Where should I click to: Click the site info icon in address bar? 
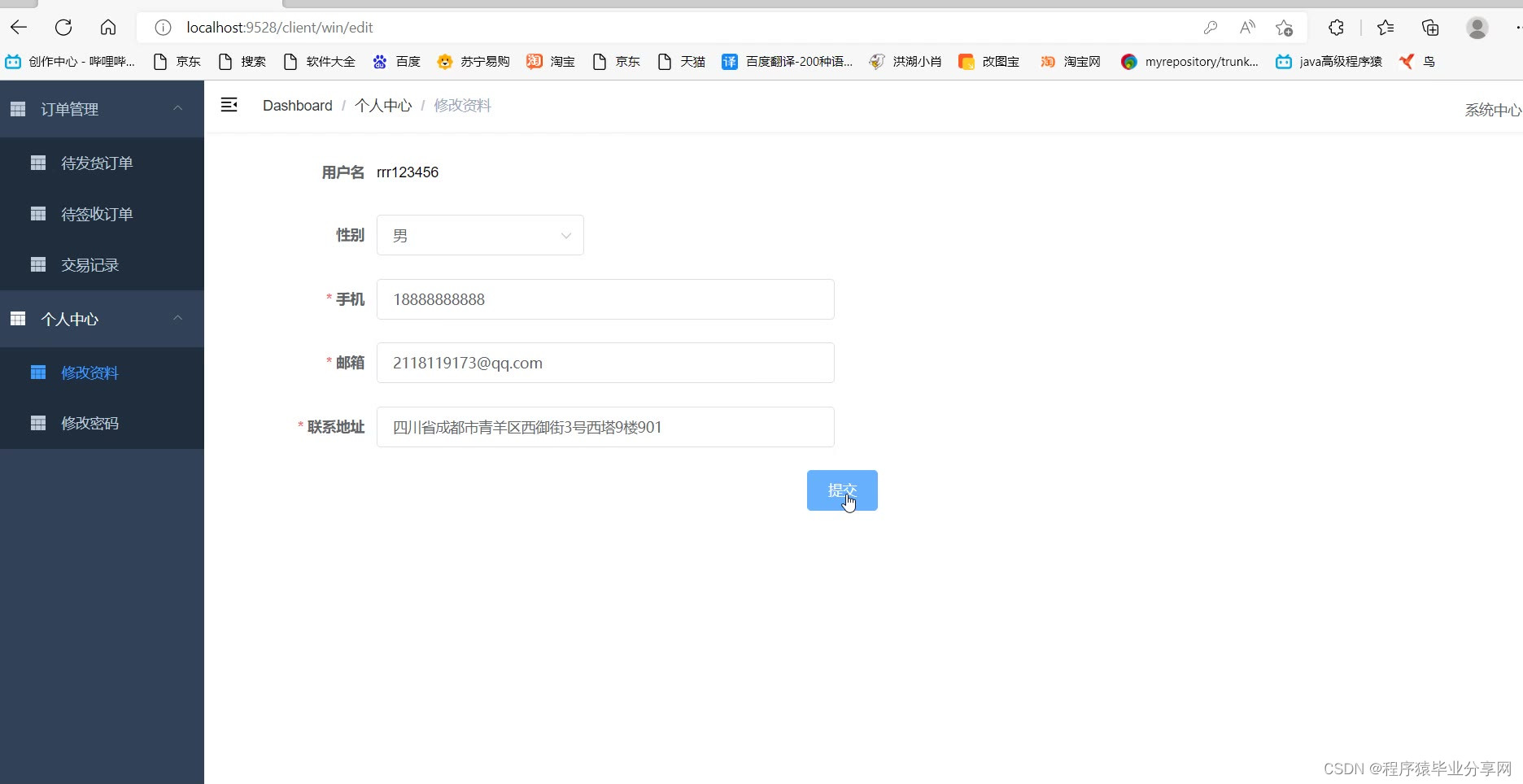pos(163,28)
